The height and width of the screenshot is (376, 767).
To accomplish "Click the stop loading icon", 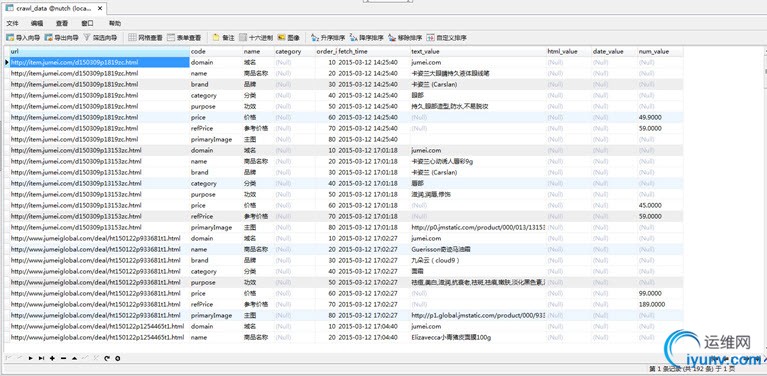I will [x=117, y=358].
